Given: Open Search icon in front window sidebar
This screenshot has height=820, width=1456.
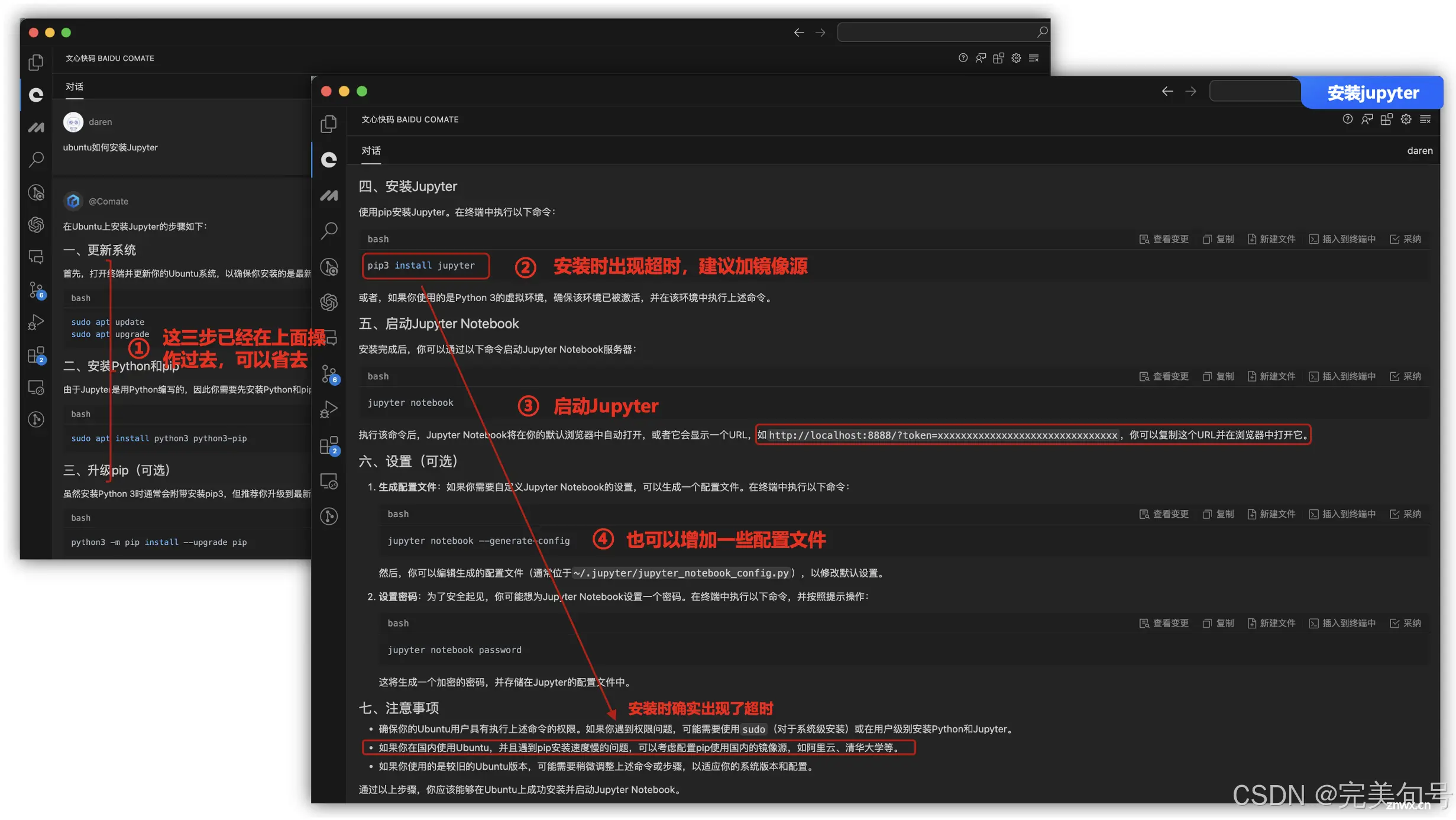Looking at the screenshot, I should pyautogui.click(x=329, y=230).
